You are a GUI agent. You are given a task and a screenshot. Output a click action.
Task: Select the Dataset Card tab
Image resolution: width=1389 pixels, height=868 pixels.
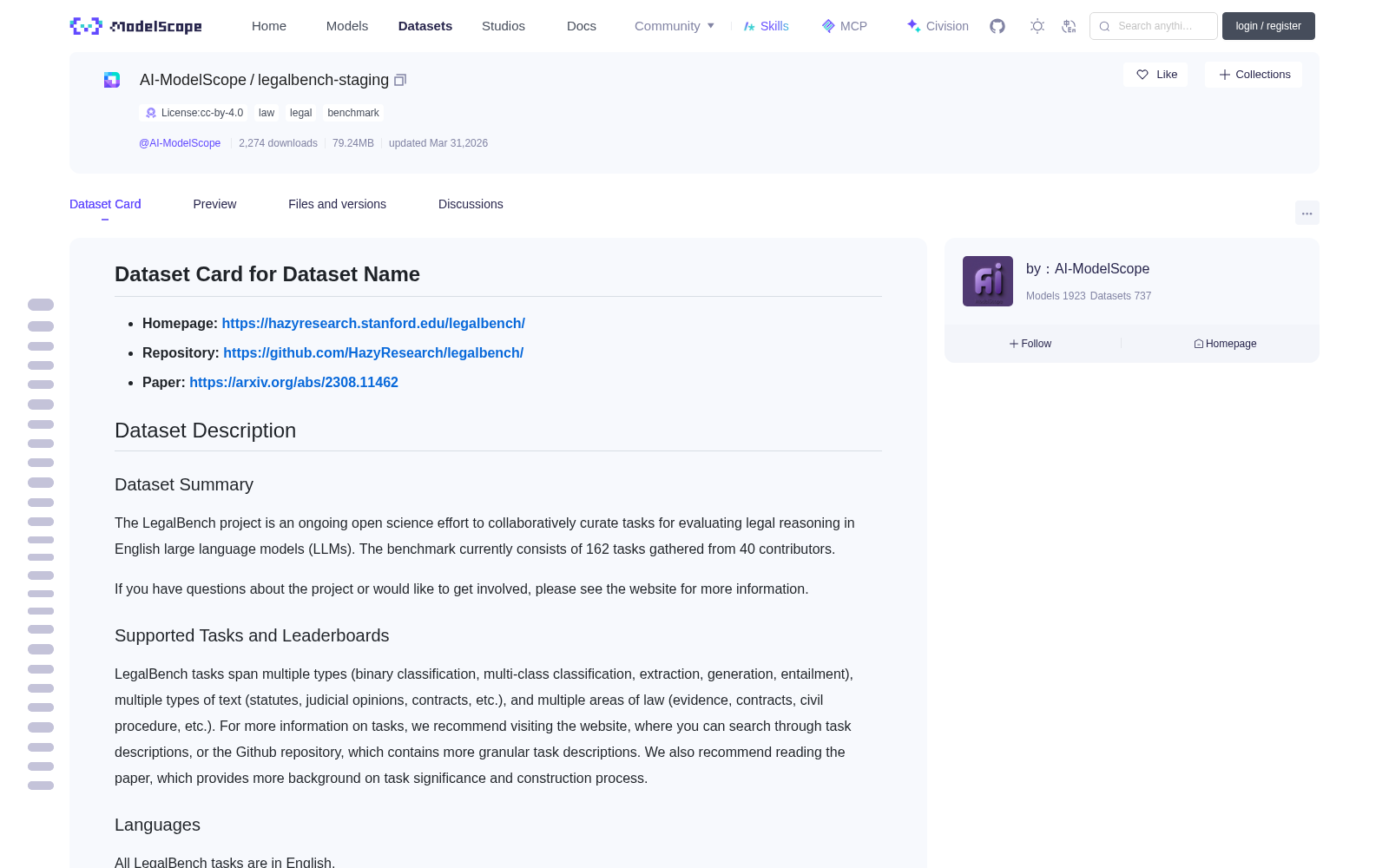(x=105, y=204)
